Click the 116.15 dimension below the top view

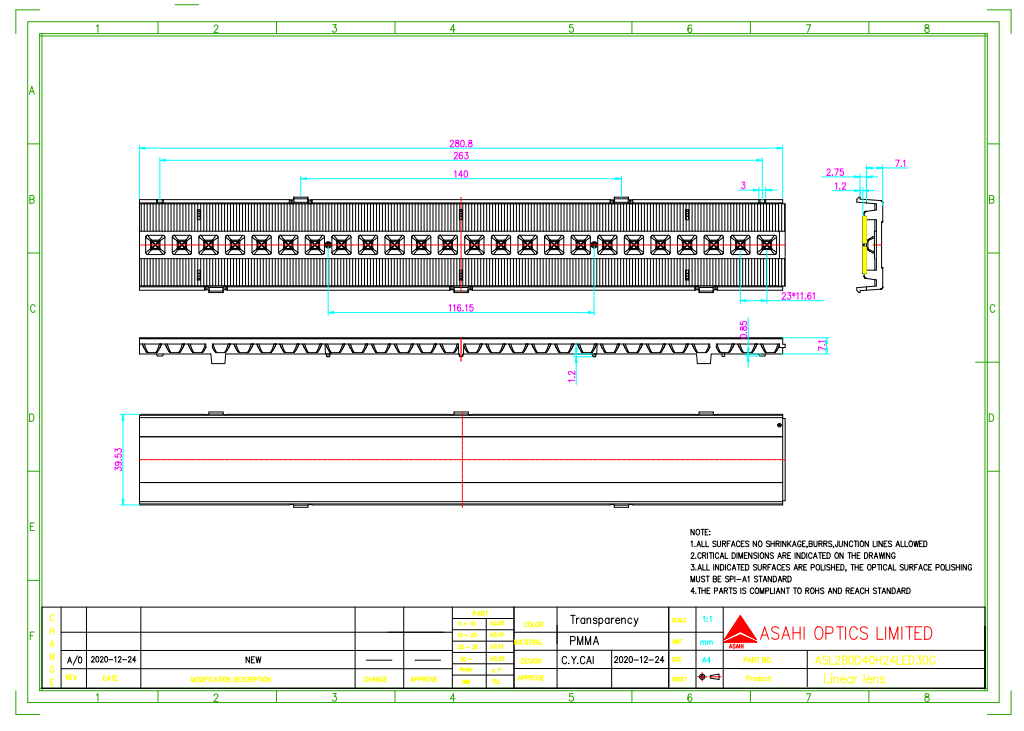[x=460, y=308]
